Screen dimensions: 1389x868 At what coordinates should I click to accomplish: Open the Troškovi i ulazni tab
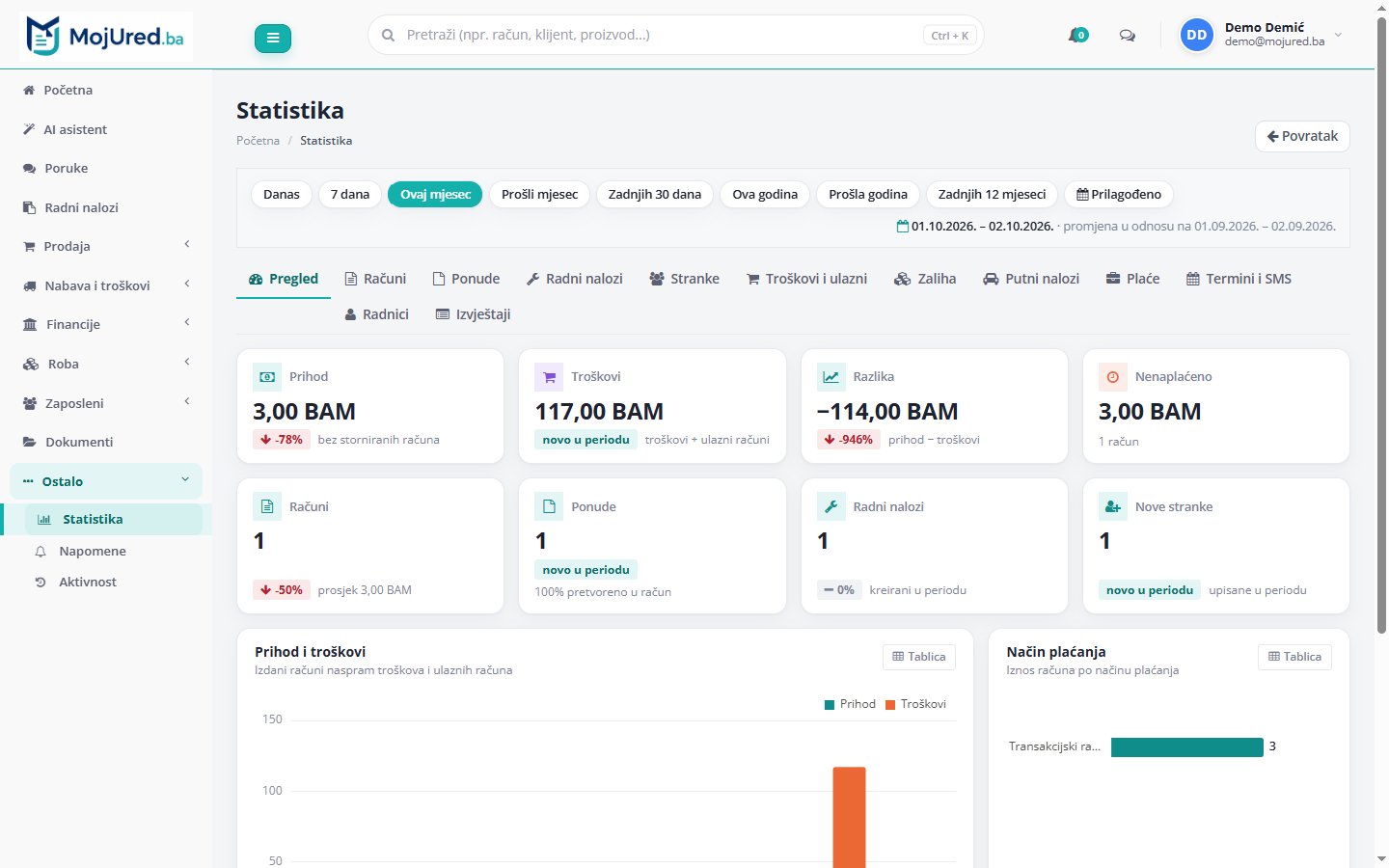point(806,279)
